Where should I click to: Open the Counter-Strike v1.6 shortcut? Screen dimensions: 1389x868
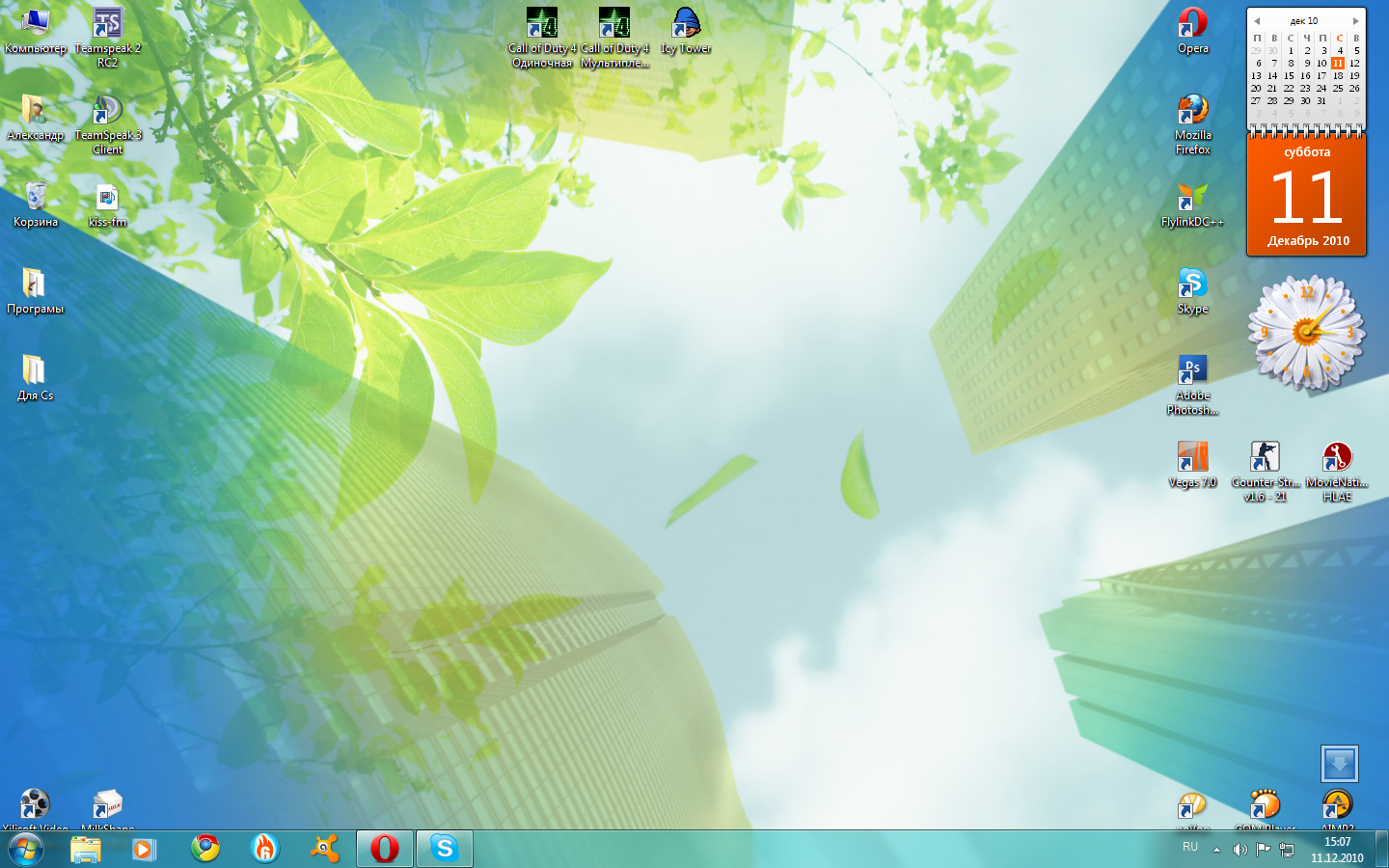[1265, 458]
